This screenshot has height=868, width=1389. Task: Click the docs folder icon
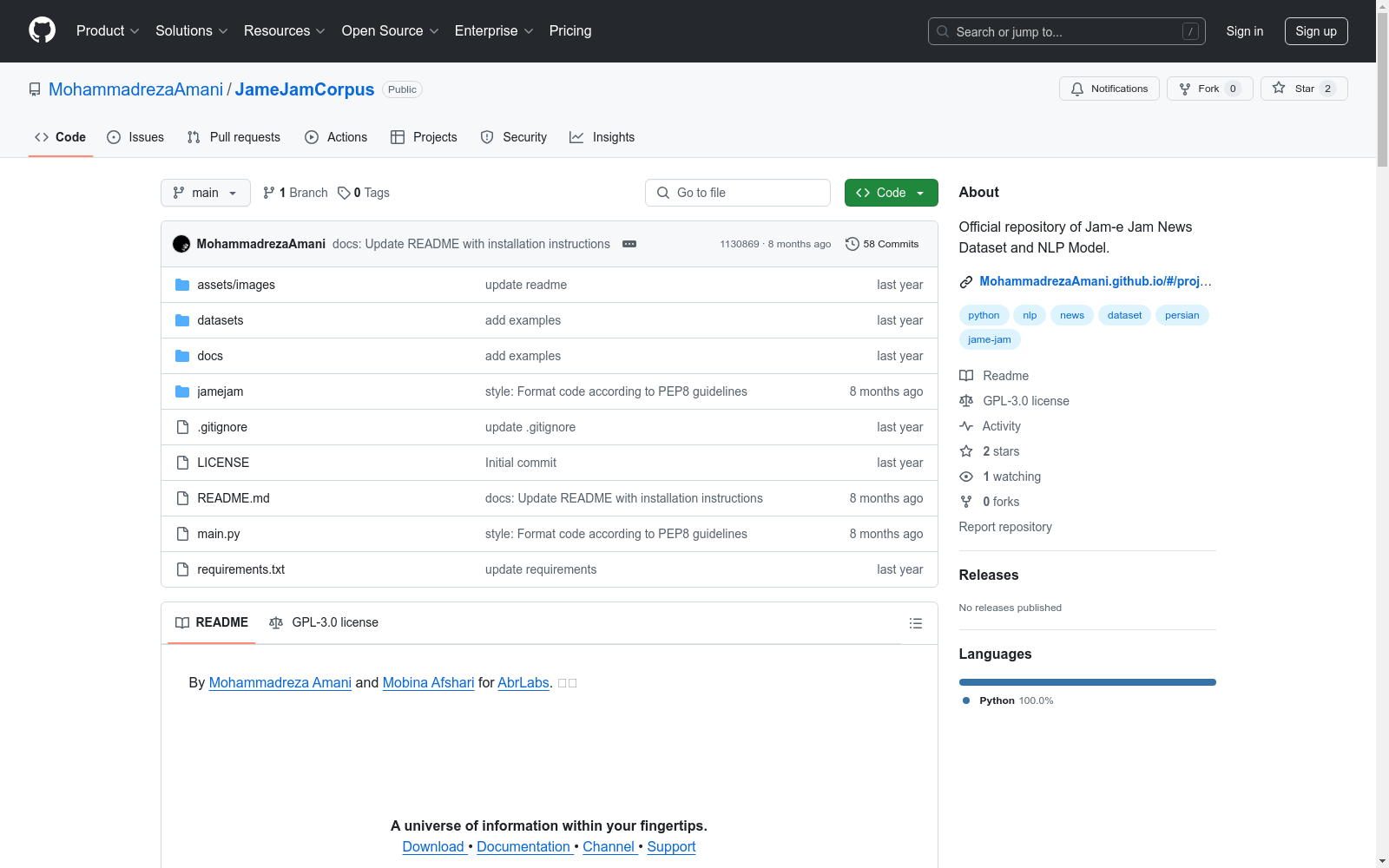coord(182,356)
